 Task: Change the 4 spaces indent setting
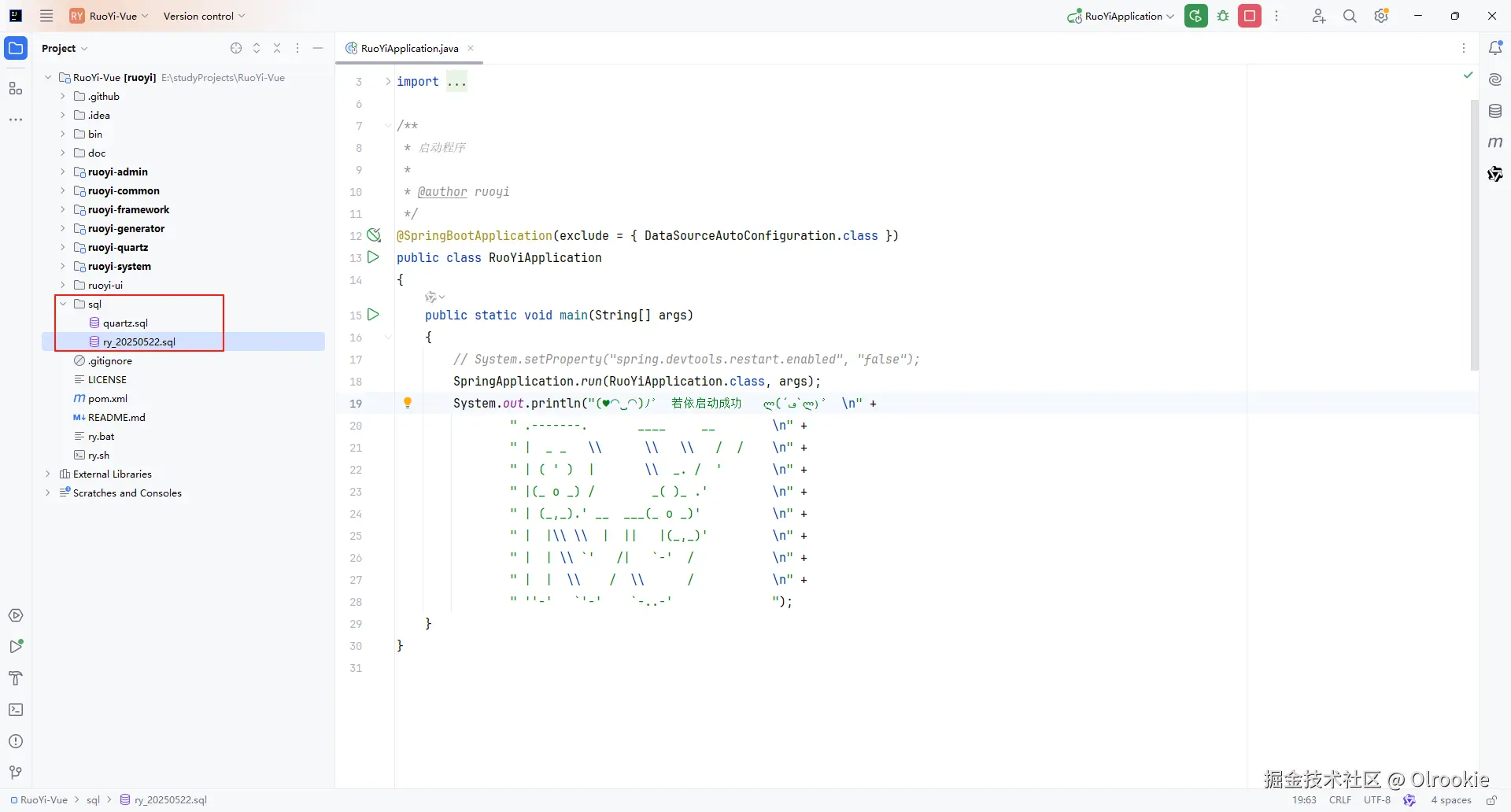point(1451,799)
